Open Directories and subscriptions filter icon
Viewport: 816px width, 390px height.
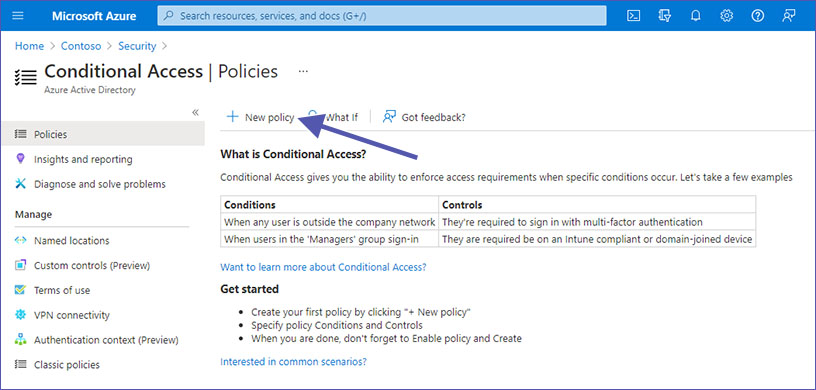point(665,16)
